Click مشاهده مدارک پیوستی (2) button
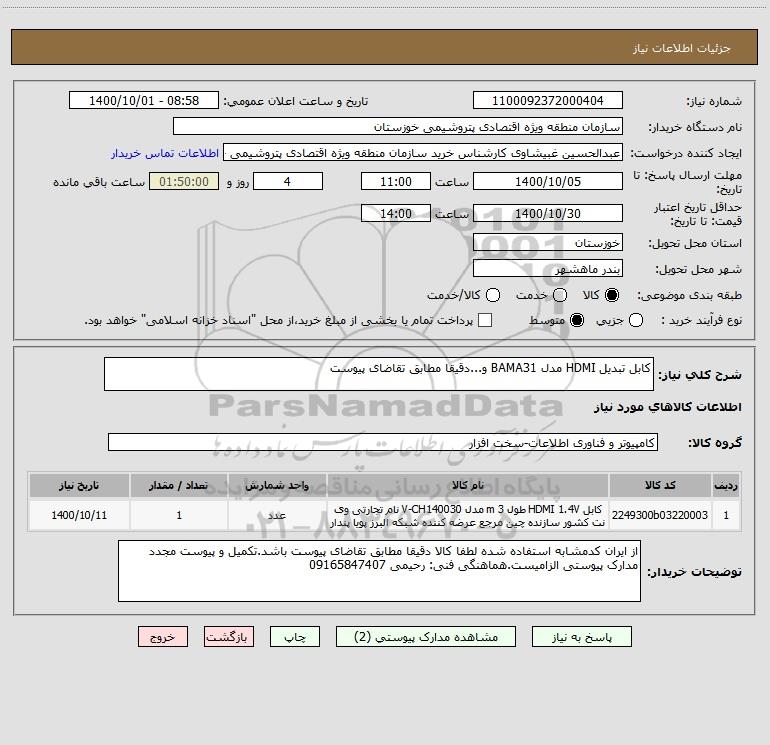 426,637
